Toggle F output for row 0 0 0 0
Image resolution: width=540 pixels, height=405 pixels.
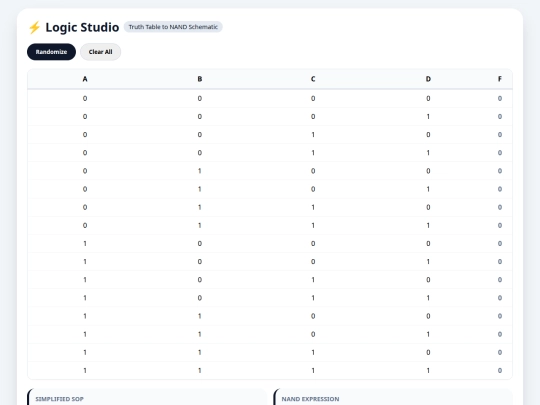(x=499, y=98)
